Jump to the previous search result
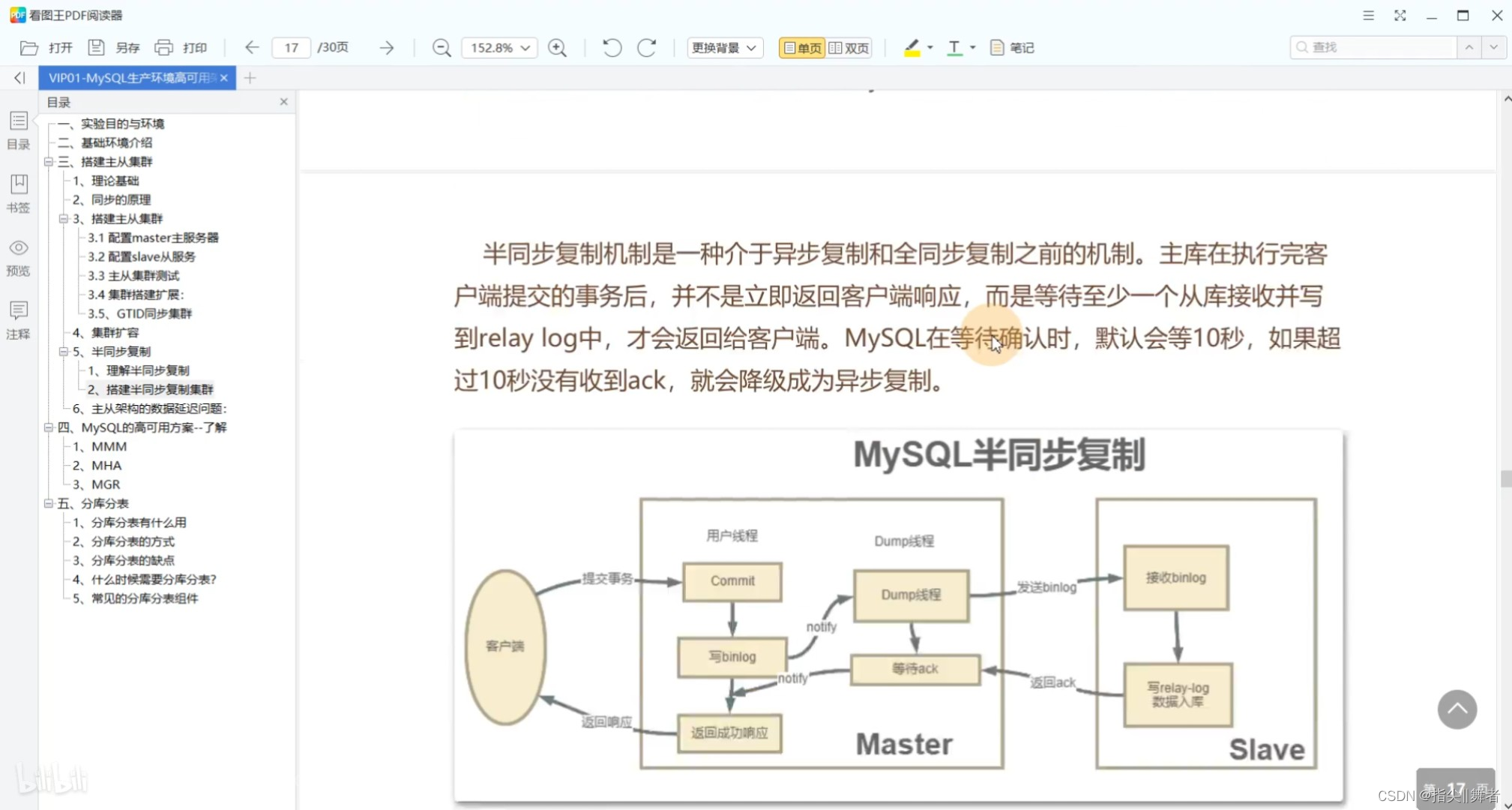 (1469, 47)
